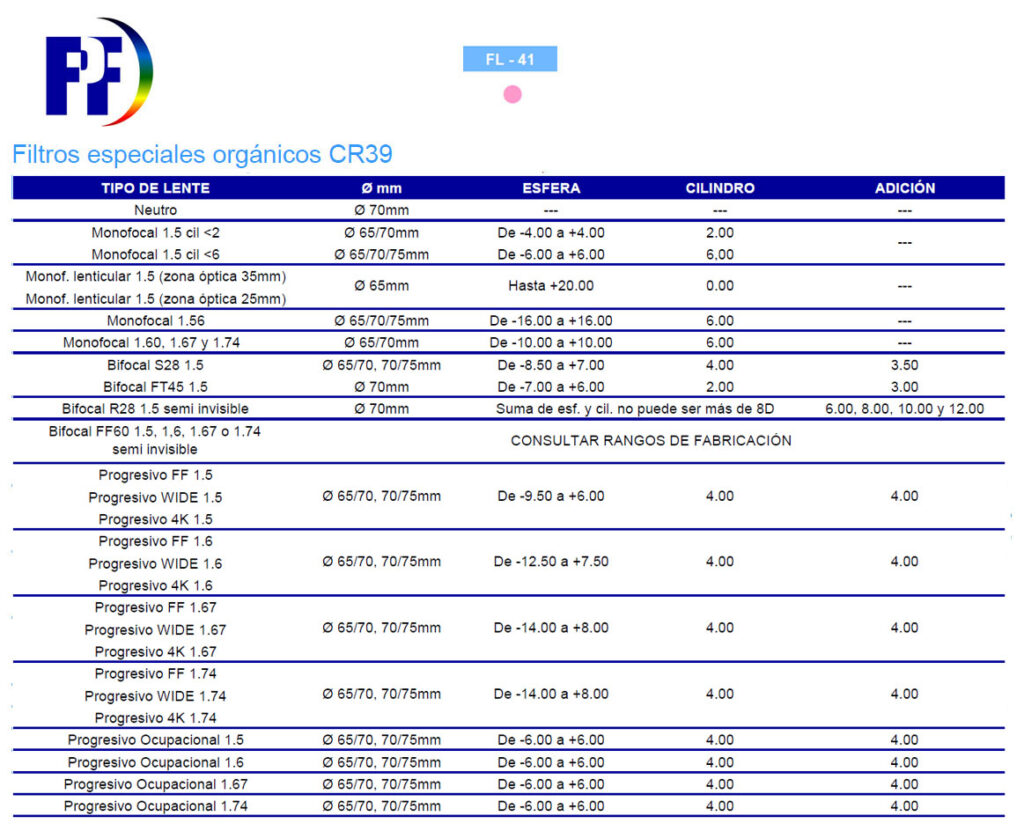
Task: Click 'CONSULTAR RANGOS DE FABRICACIÓN' text
Action: [x=650, y=440]
